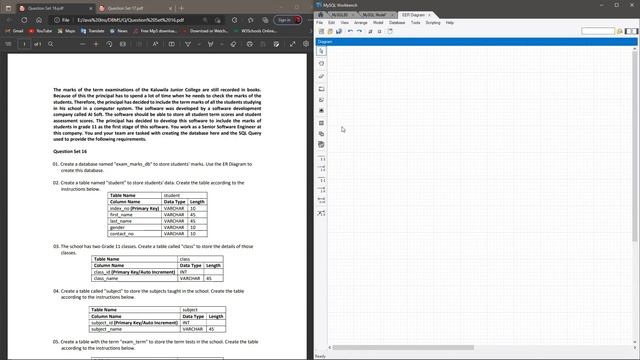Image resolution: width=640 pixels, height=360 pixels.
Task: Toggle the PDF contents sidebar icon
Action: click(8, 44)
